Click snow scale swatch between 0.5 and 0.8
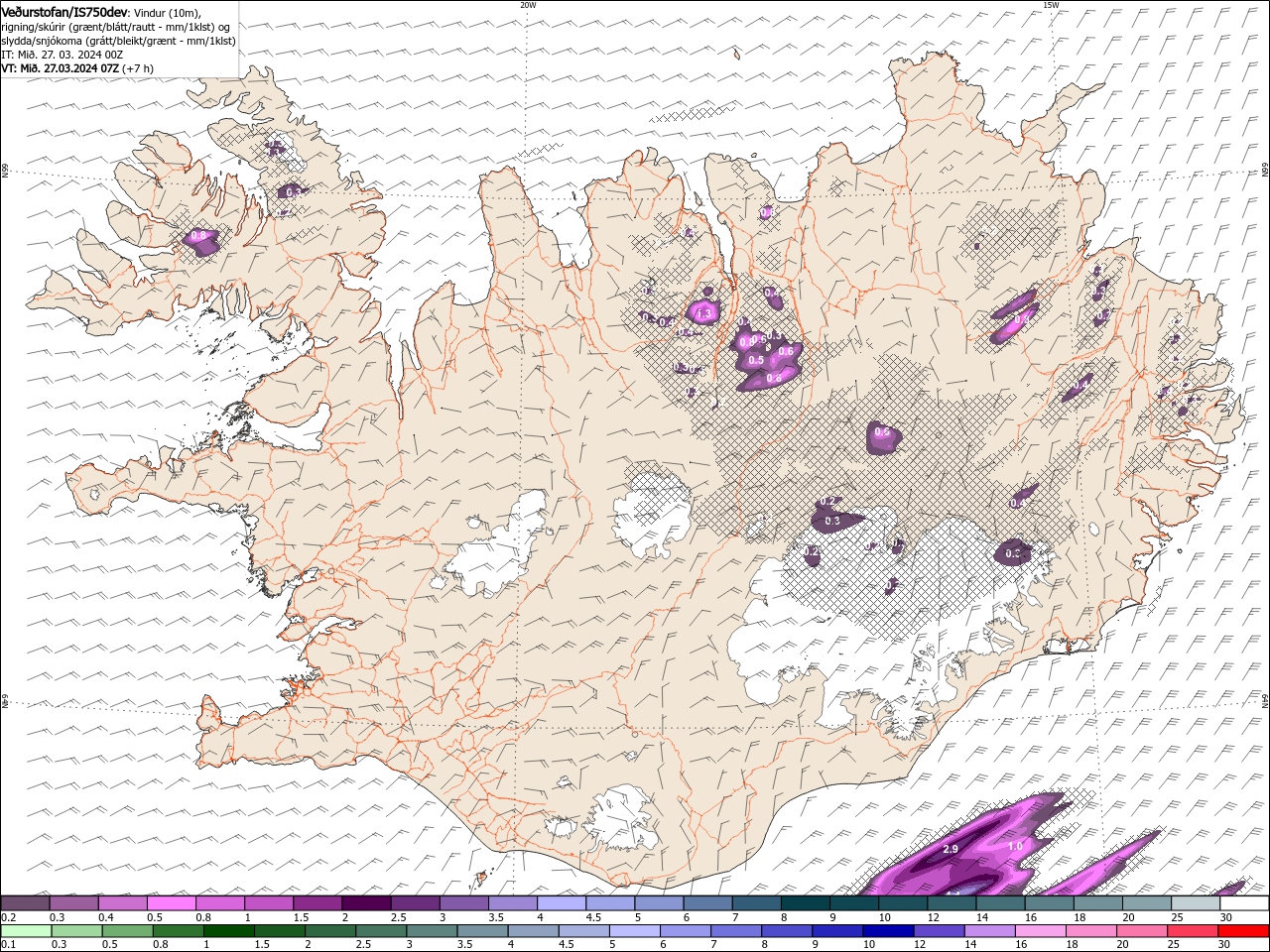Viewport: 1270px width, 952px height. click(x=171, y=903)
